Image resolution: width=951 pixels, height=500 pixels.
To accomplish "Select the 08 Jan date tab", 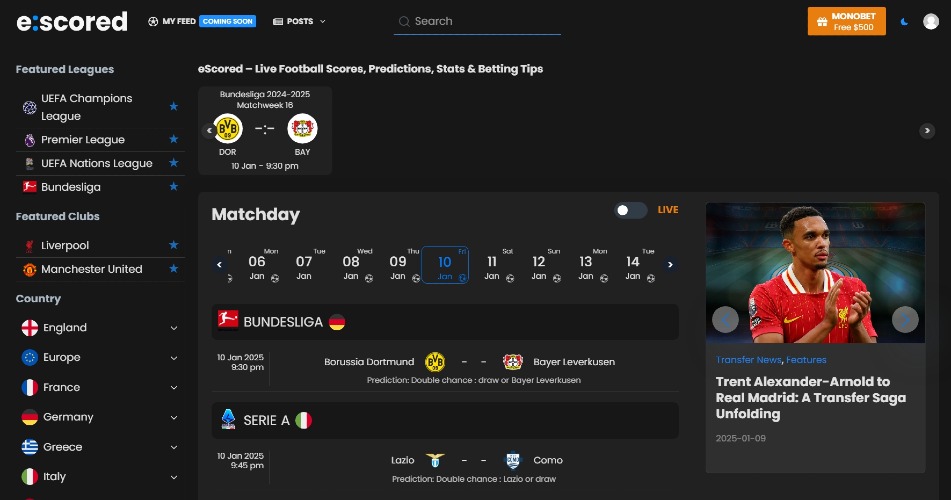I will tap(351, 265).
